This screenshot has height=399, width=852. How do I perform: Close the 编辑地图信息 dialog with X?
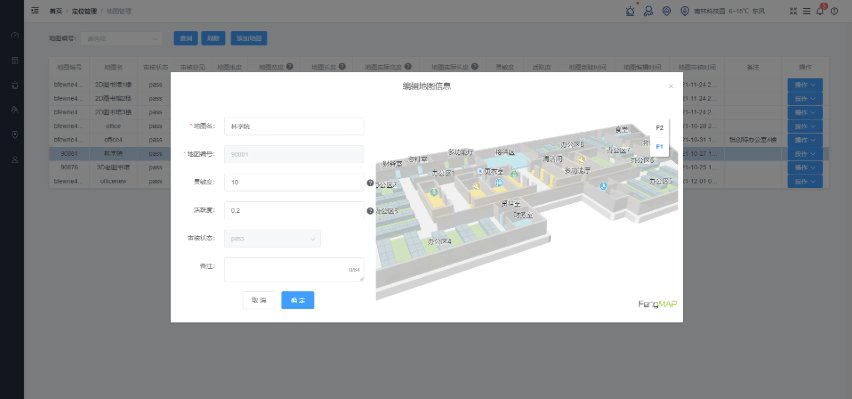(671, 86)
